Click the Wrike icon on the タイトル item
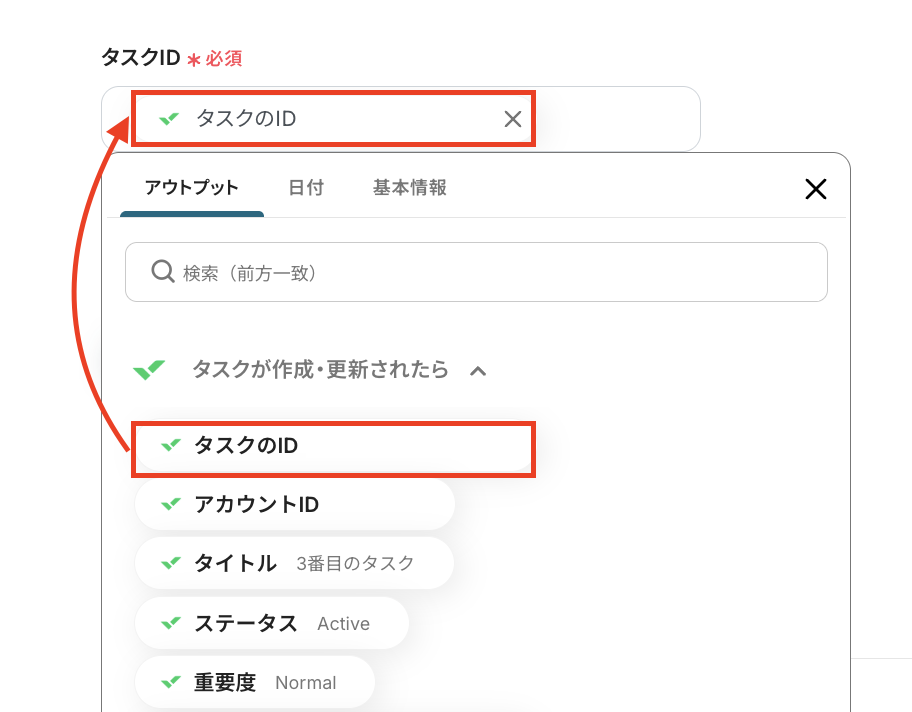 click(170, 563)
